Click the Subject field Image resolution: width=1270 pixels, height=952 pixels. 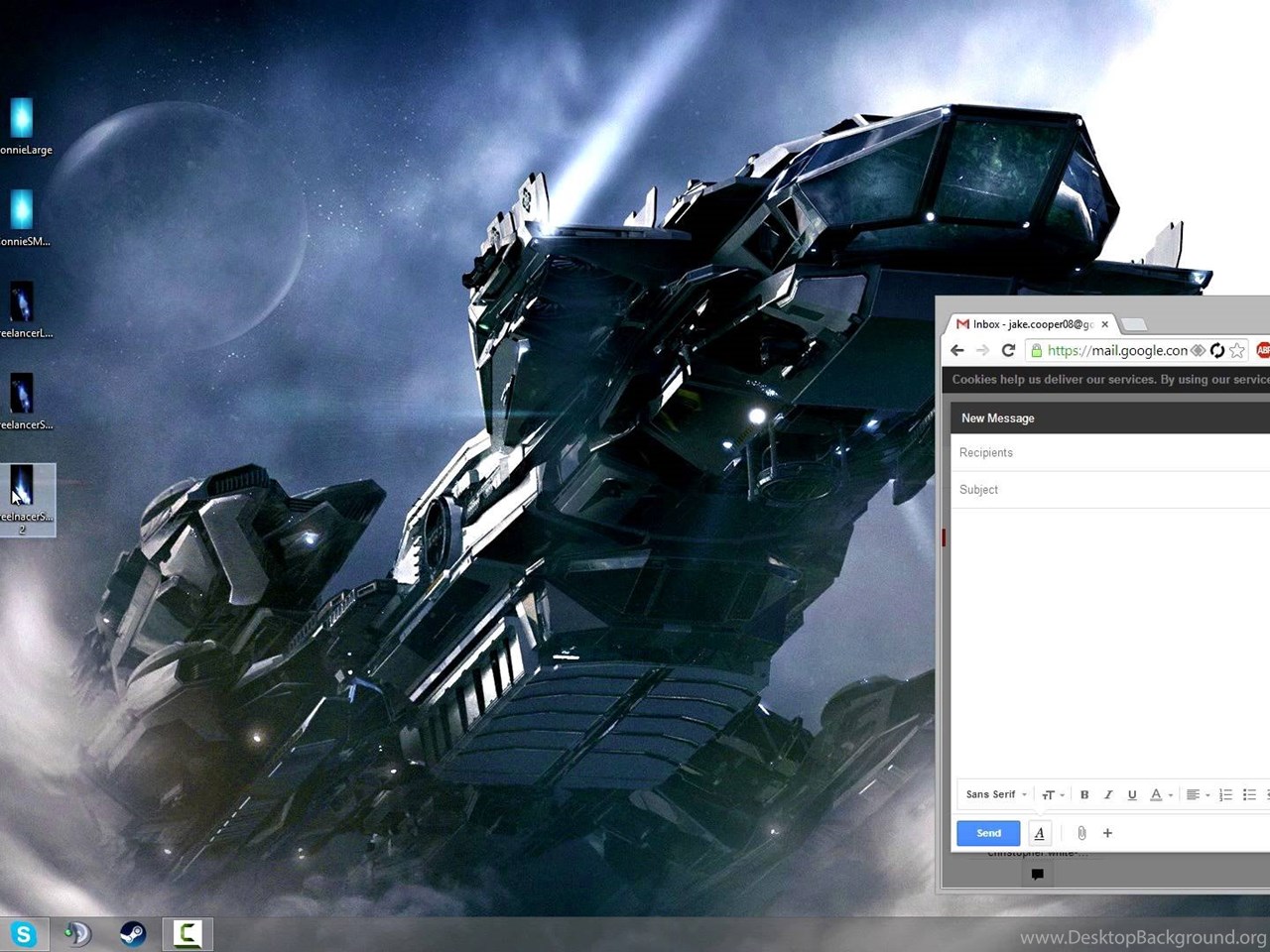pyautogui.click(x=1110, y=490)
